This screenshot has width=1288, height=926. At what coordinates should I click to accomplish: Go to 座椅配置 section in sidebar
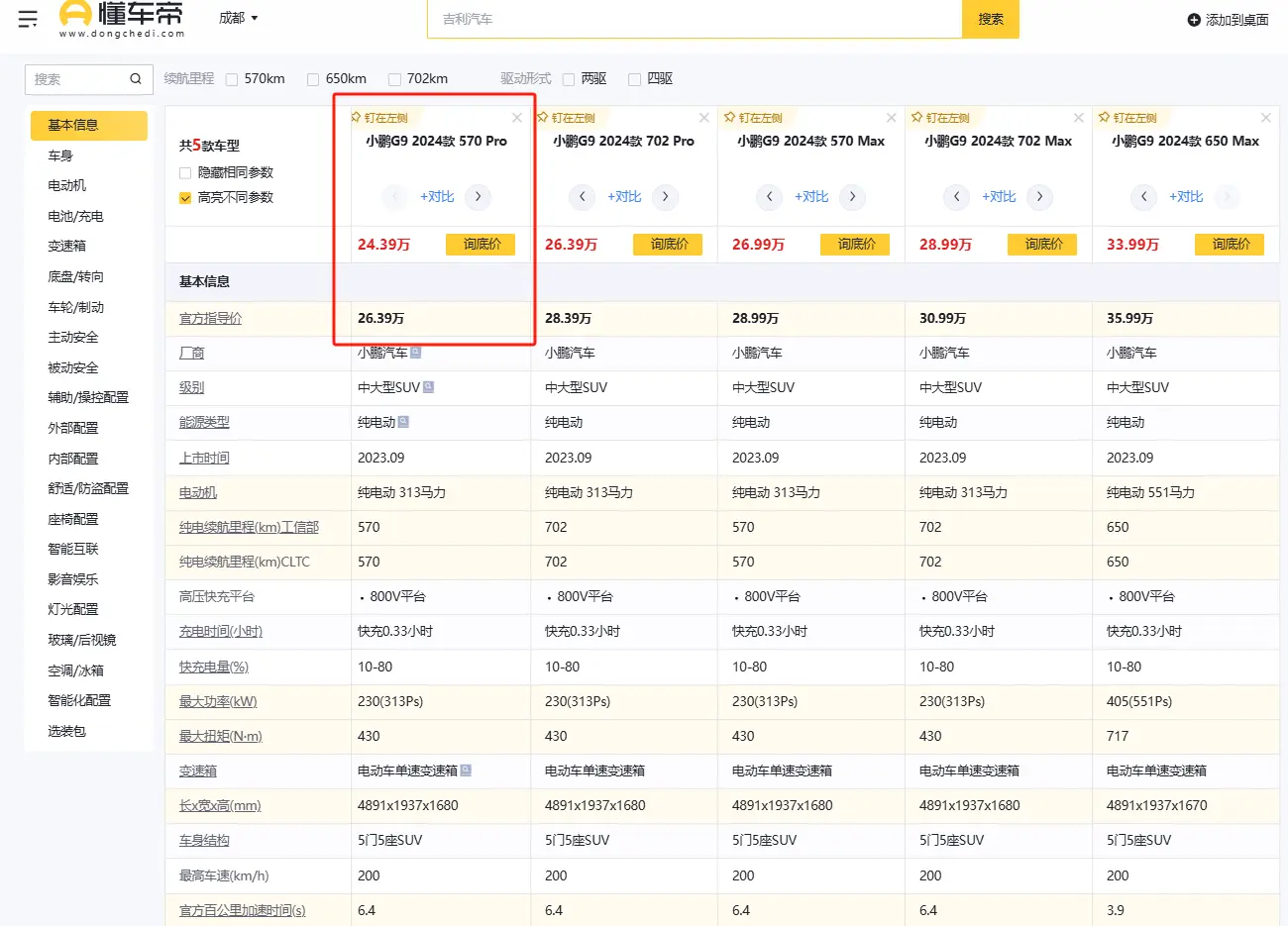73,519
